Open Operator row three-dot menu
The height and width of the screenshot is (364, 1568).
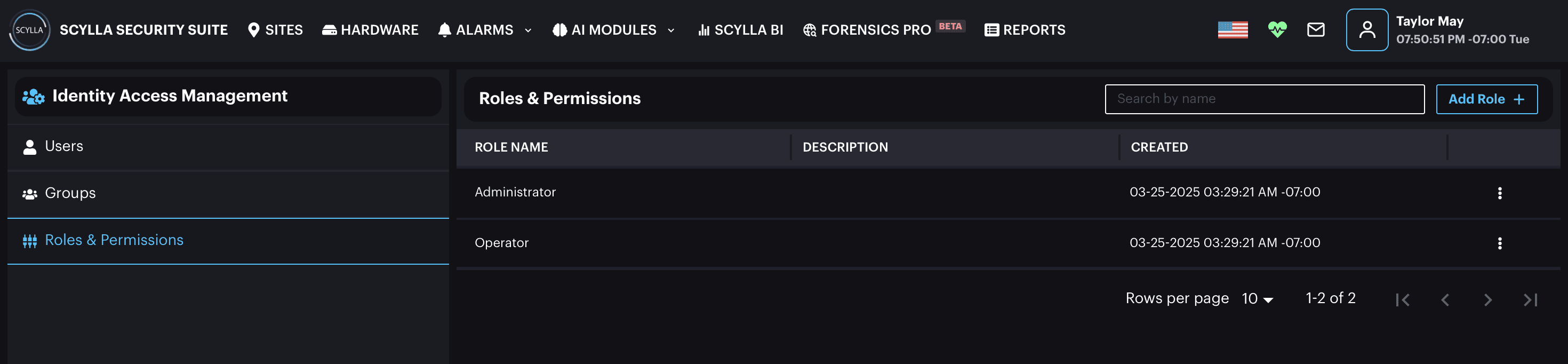1499,243
